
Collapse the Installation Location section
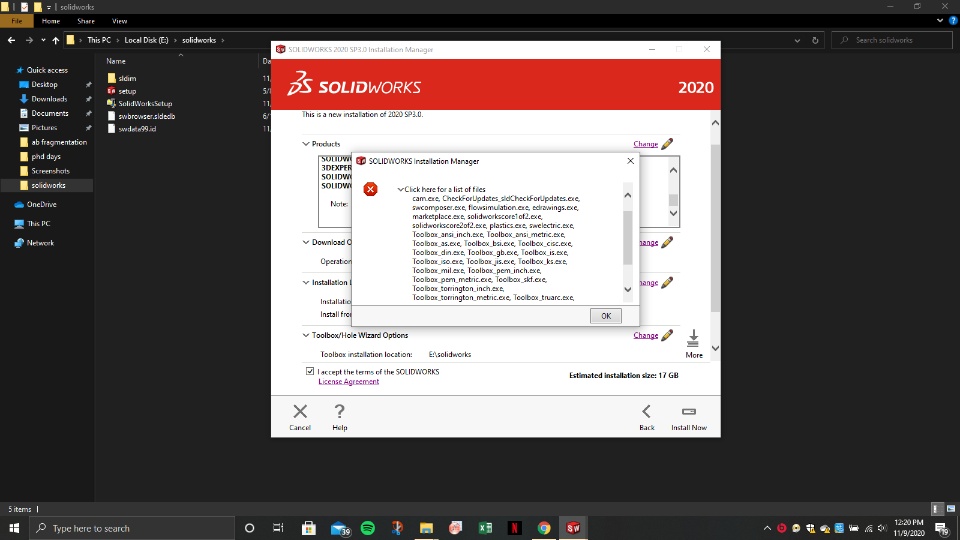click(x=306, y=282)
